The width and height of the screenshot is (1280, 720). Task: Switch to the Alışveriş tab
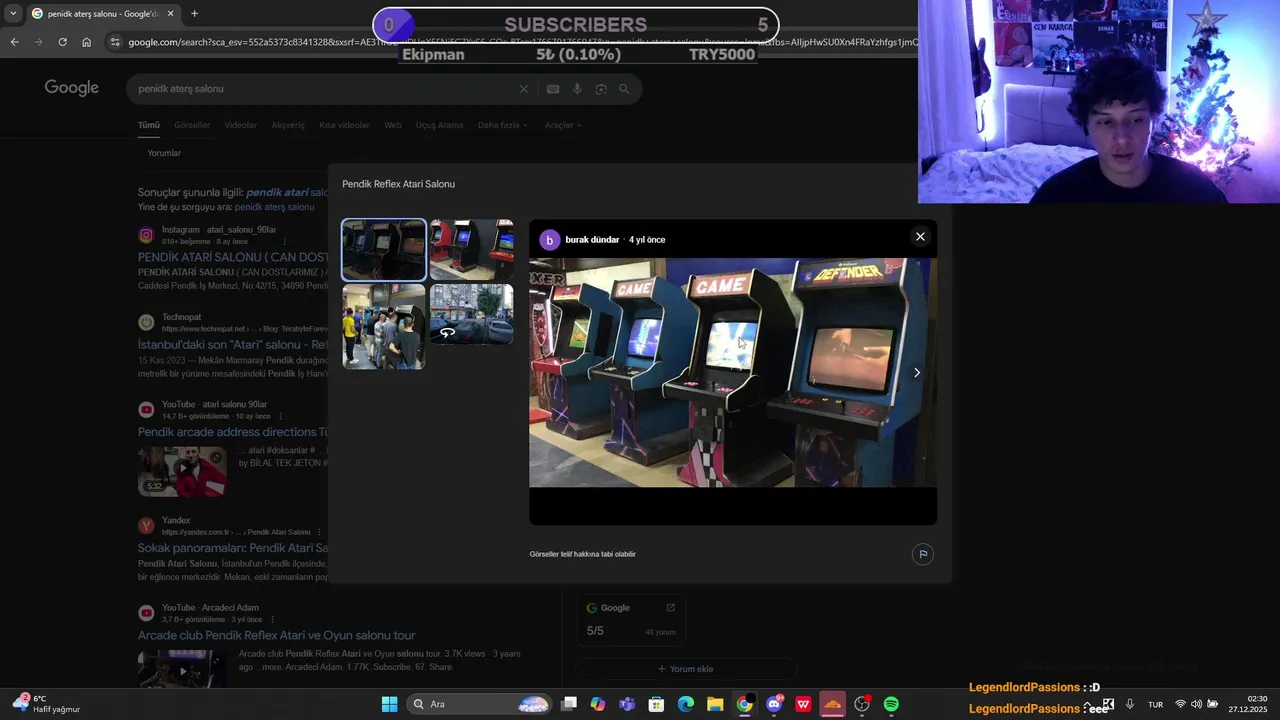pyautogui.click(x=288, y=125)
